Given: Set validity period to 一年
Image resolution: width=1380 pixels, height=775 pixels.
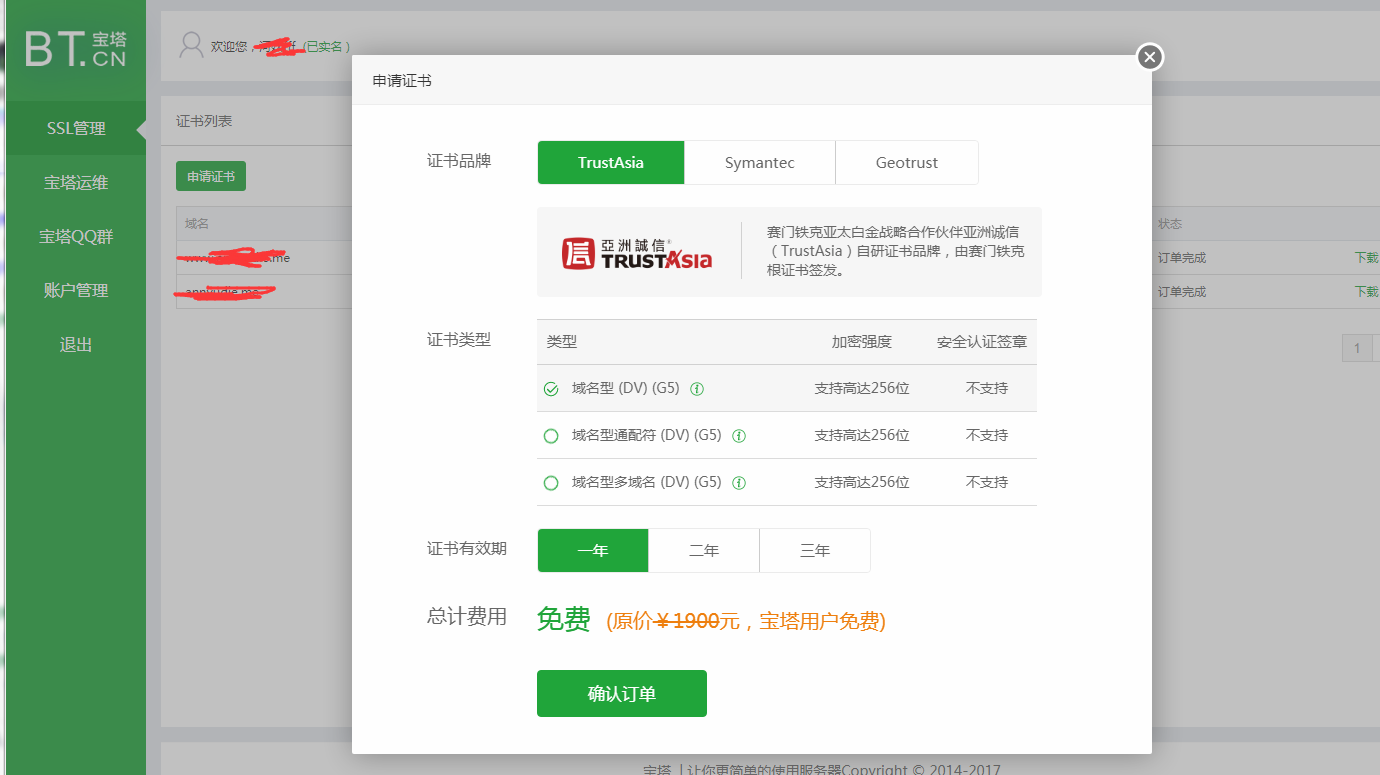Looking at the screenshot, I should click(x=593, y=551).
